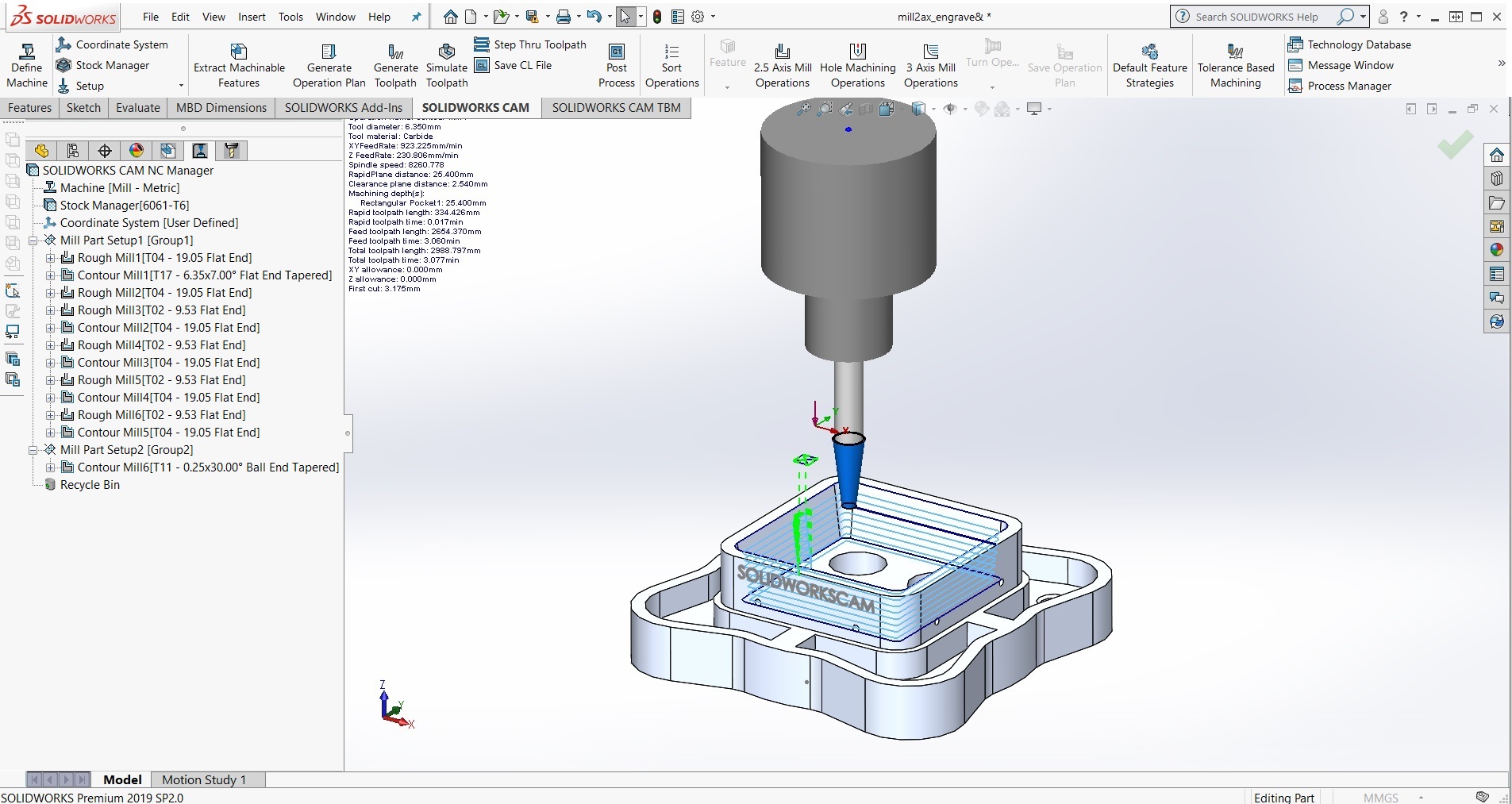Open the search options dropdown
The width and height of the screenshot is (1512, 804).
coord(1363,17)
